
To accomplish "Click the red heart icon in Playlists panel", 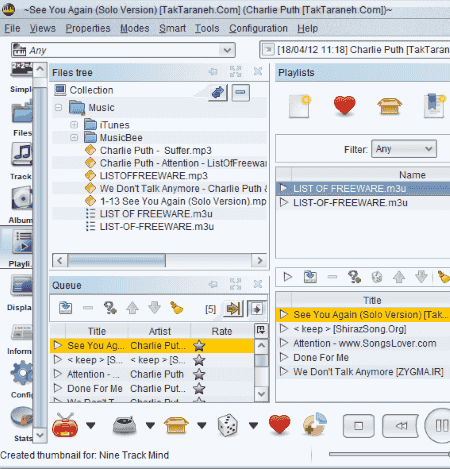I will click(x=345, y=106).
